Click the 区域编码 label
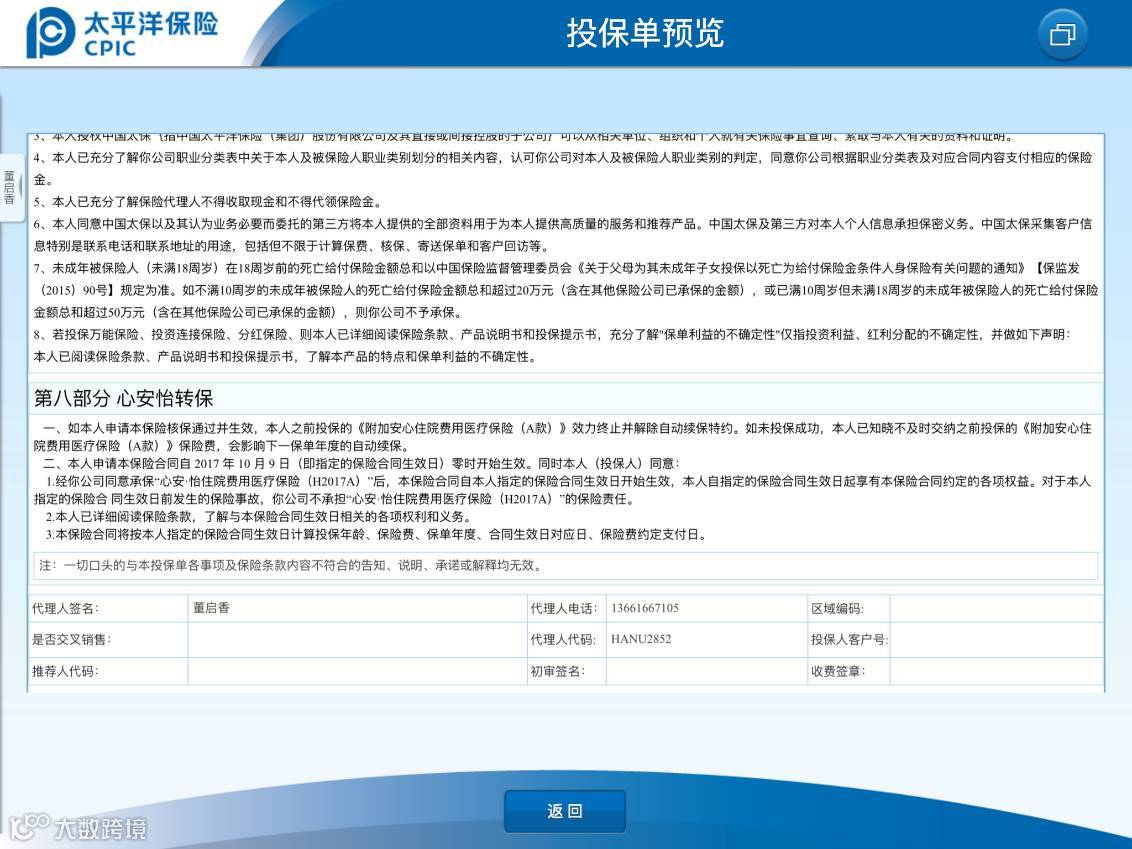The height and width of the screenshot is (849, 1132). 837,609
